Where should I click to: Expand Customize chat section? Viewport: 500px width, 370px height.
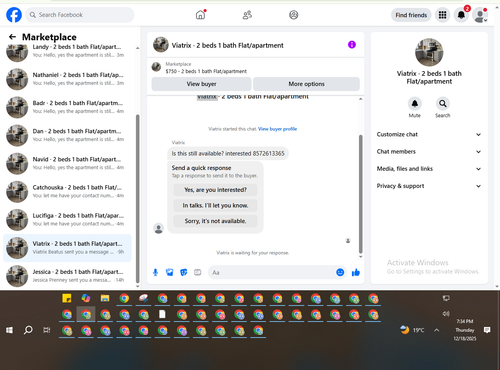point(429,134)
